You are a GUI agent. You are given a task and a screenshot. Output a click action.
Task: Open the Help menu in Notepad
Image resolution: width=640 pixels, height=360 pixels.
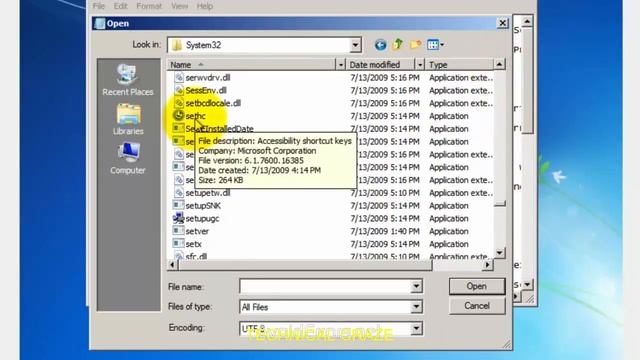(204, 6)
